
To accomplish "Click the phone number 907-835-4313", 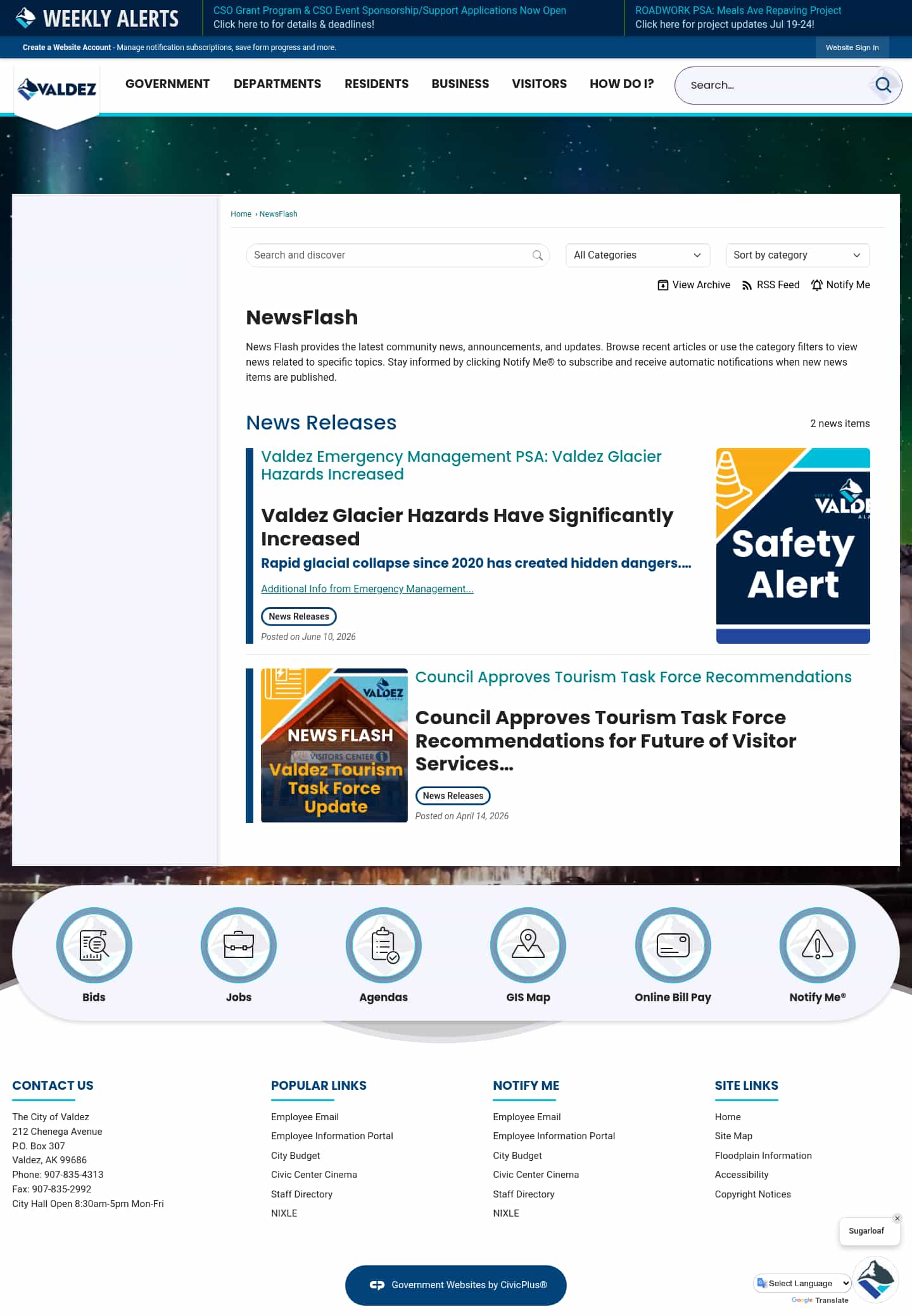I will [x=73, y=1175].
